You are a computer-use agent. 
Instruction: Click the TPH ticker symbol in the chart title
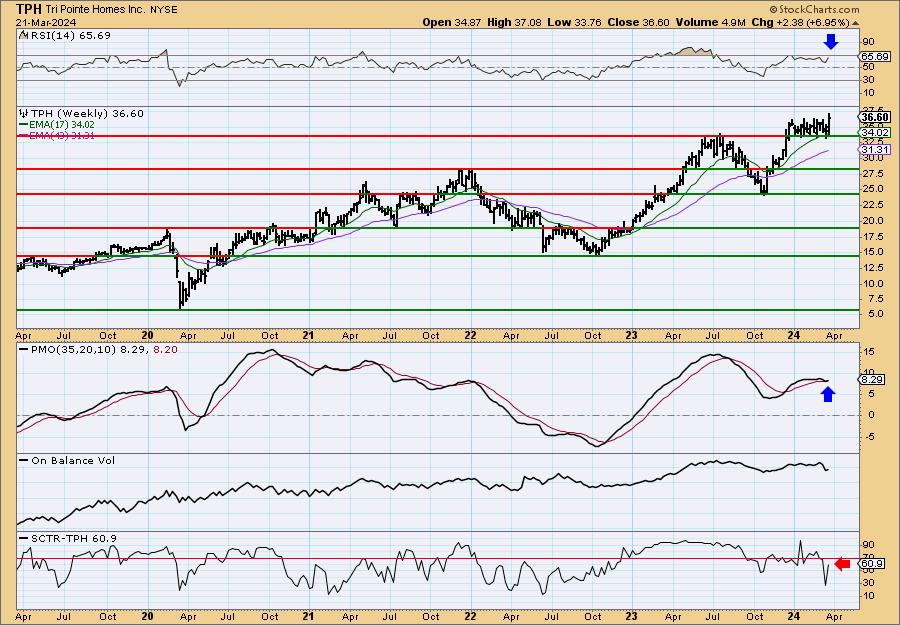pos(29,9)
